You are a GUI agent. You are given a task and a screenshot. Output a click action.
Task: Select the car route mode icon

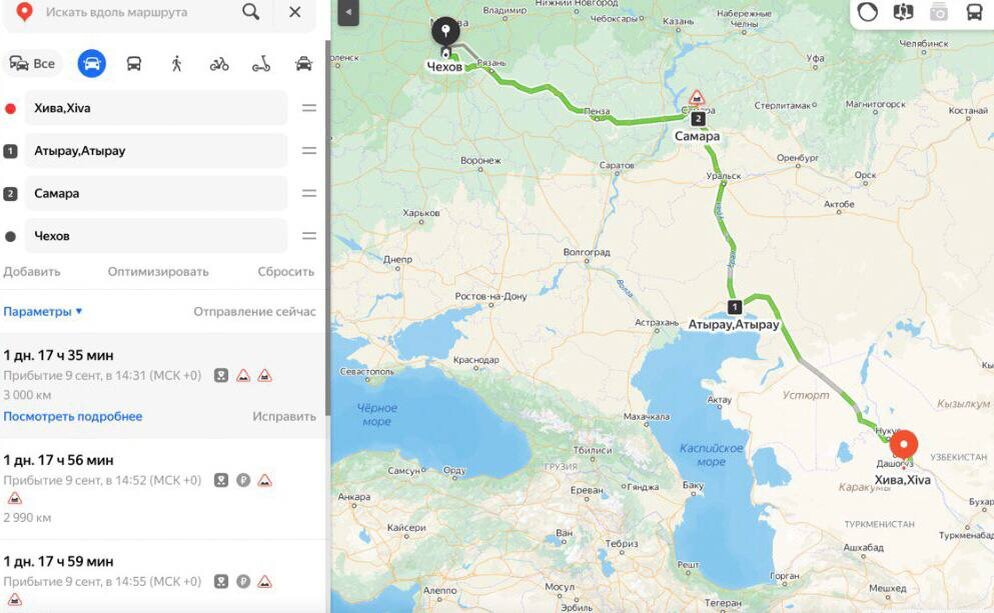pos(92,63)
